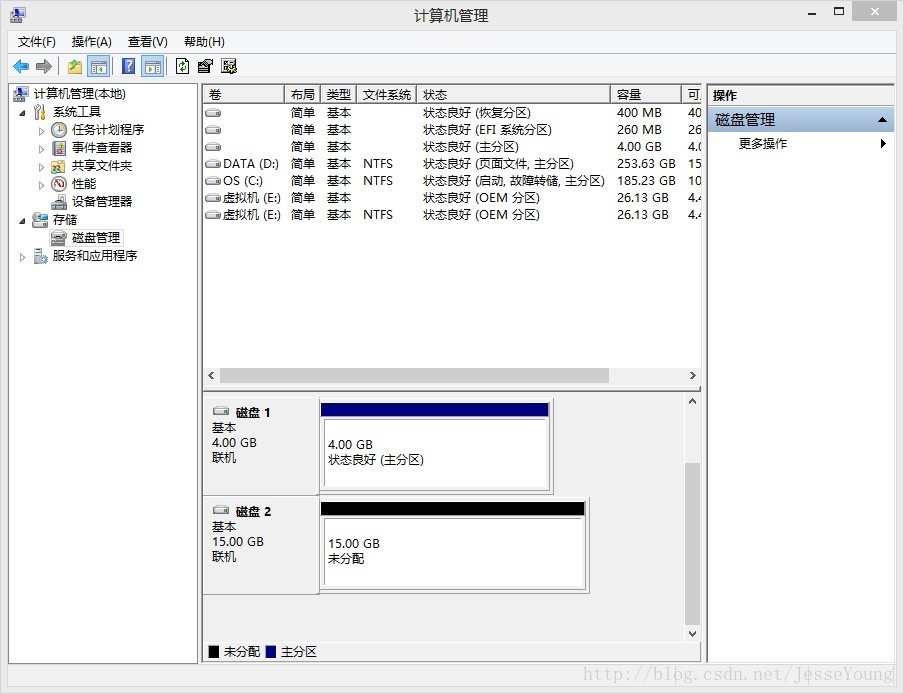This screenshot has width=904, height=694.
Task: Select the 虚拟机 (E:) NTFS volume row
Action: click(452, 214)
